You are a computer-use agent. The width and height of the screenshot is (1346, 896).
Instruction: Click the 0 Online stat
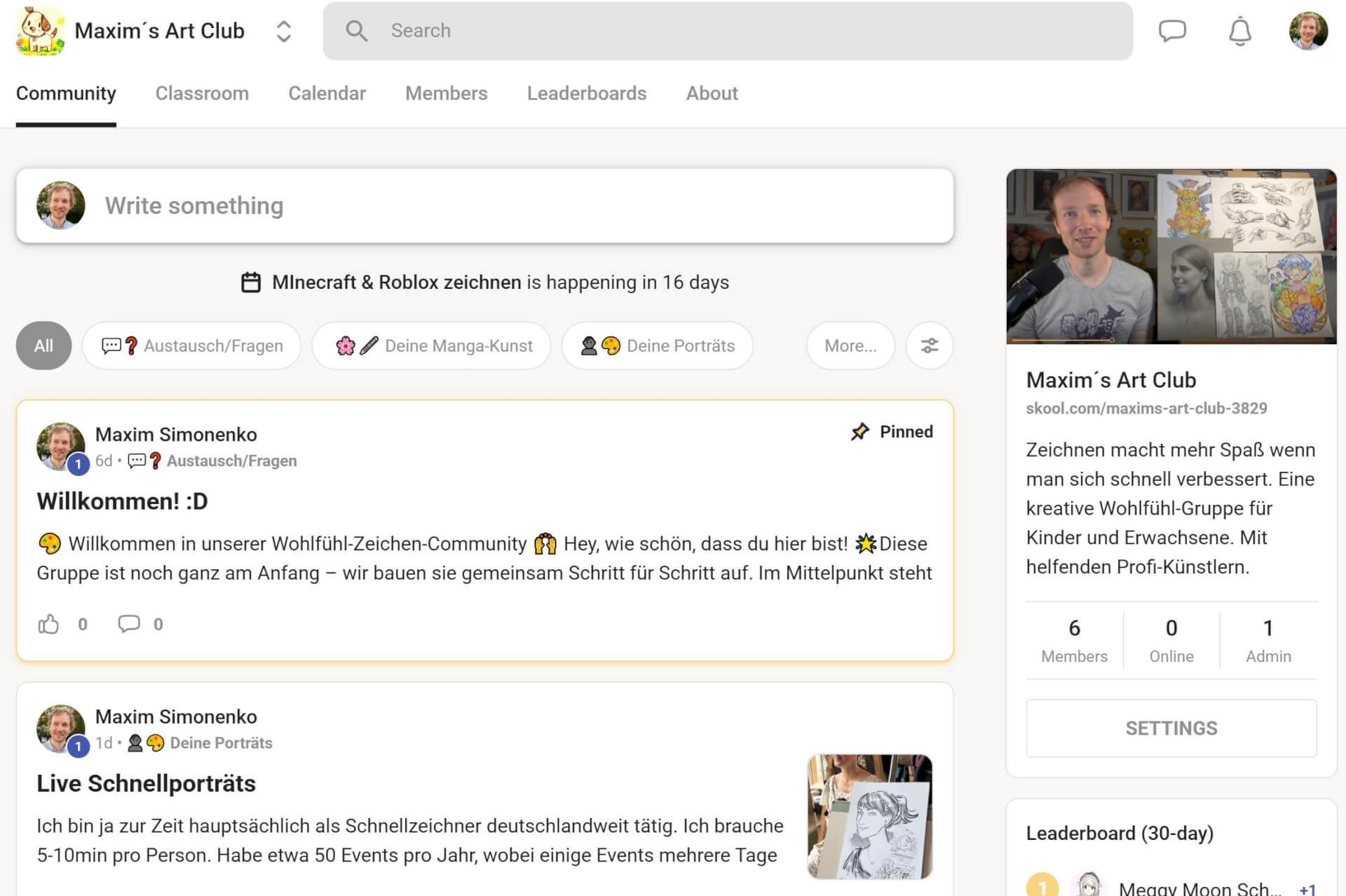(x=1171, y=641)
